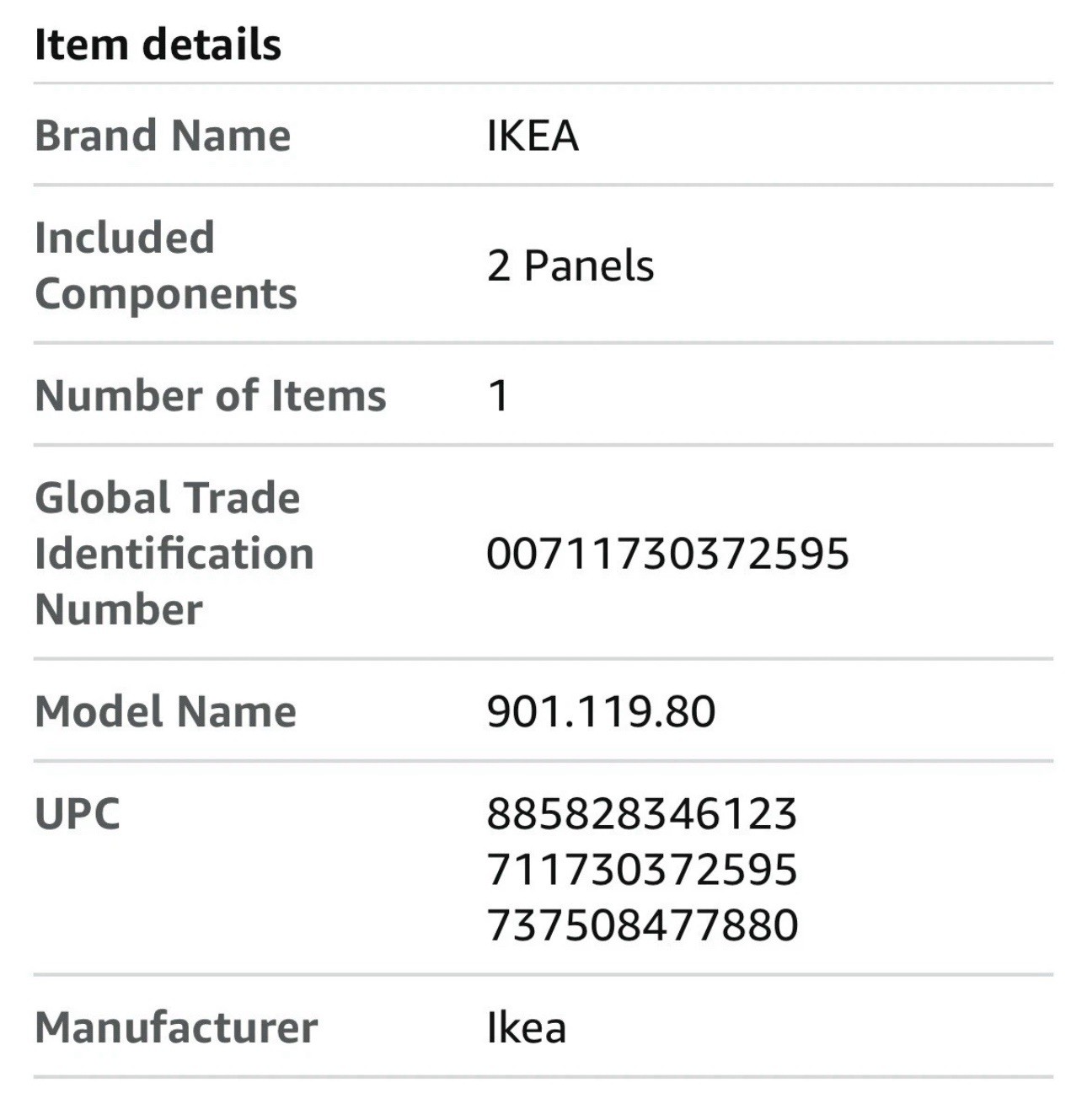Click model number 901.119.80
Viewport: 1087px width, 1120px height.
pos(601,711)
